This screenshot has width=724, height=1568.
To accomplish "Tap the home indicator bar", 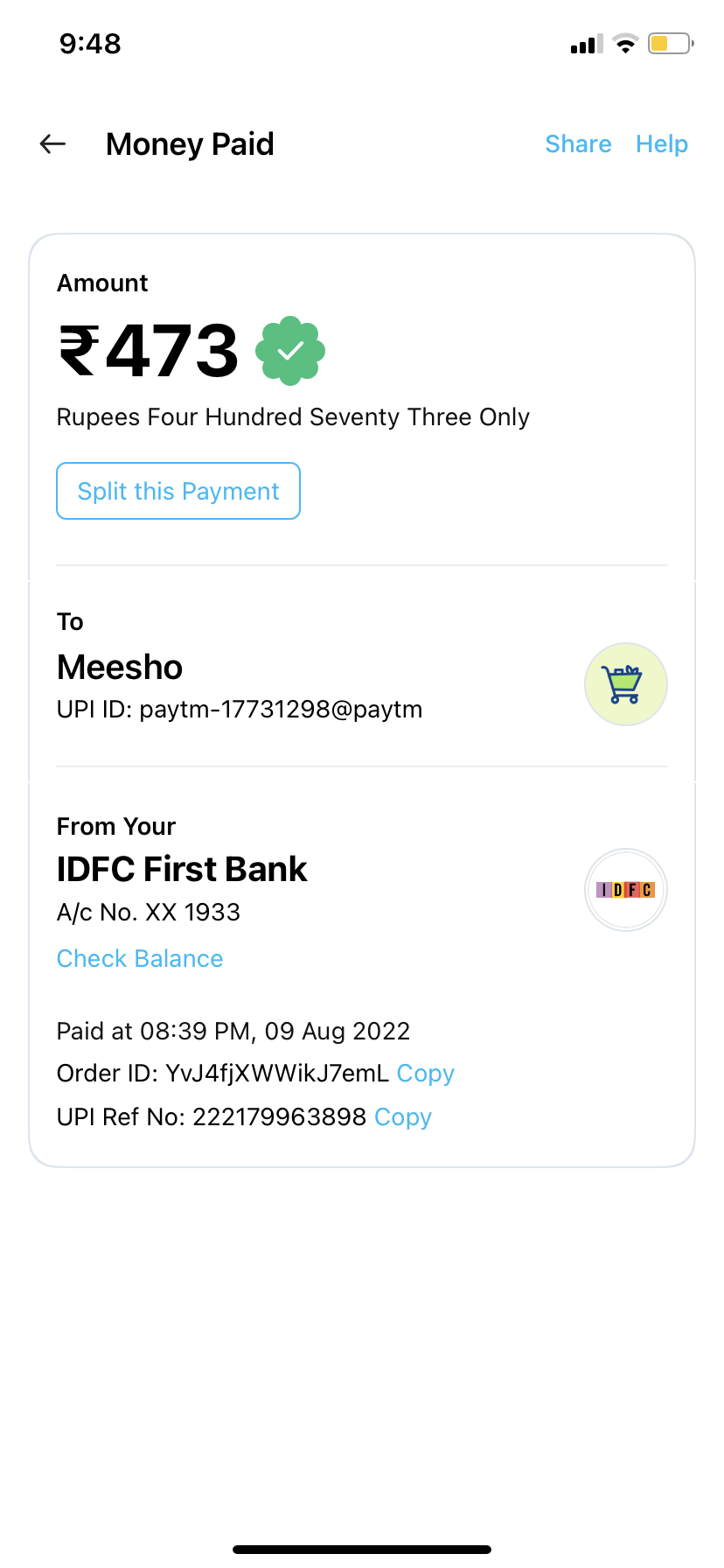I will coord(362,1550).
